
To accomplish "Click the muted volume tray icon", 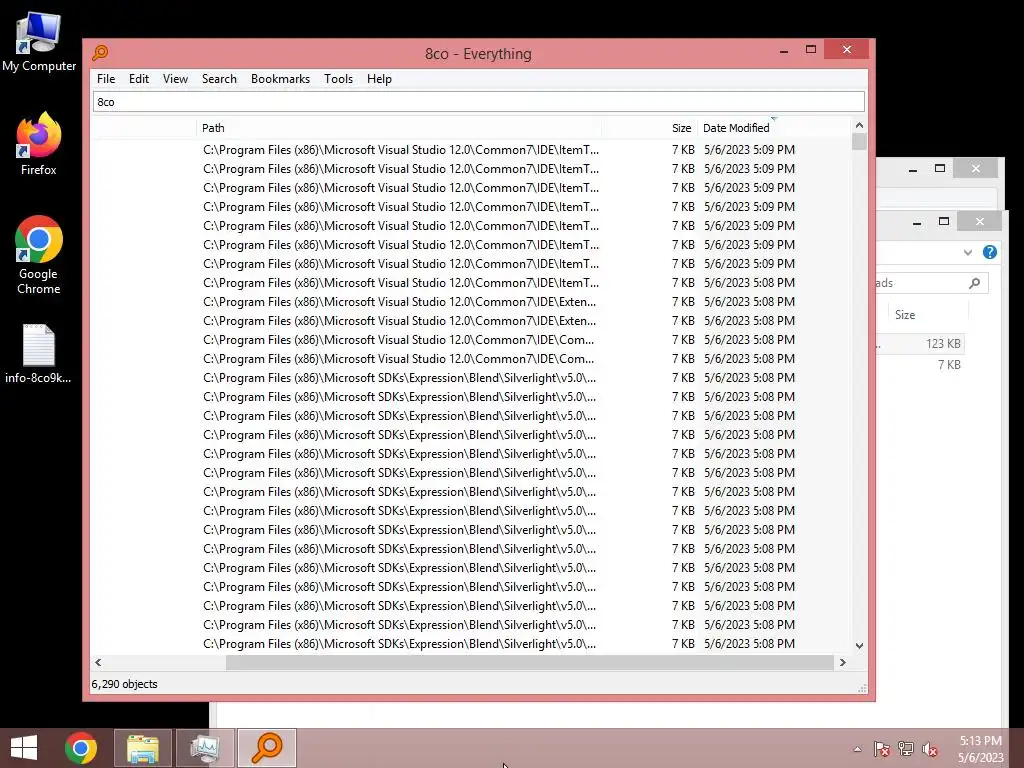I will click(930, 749).
